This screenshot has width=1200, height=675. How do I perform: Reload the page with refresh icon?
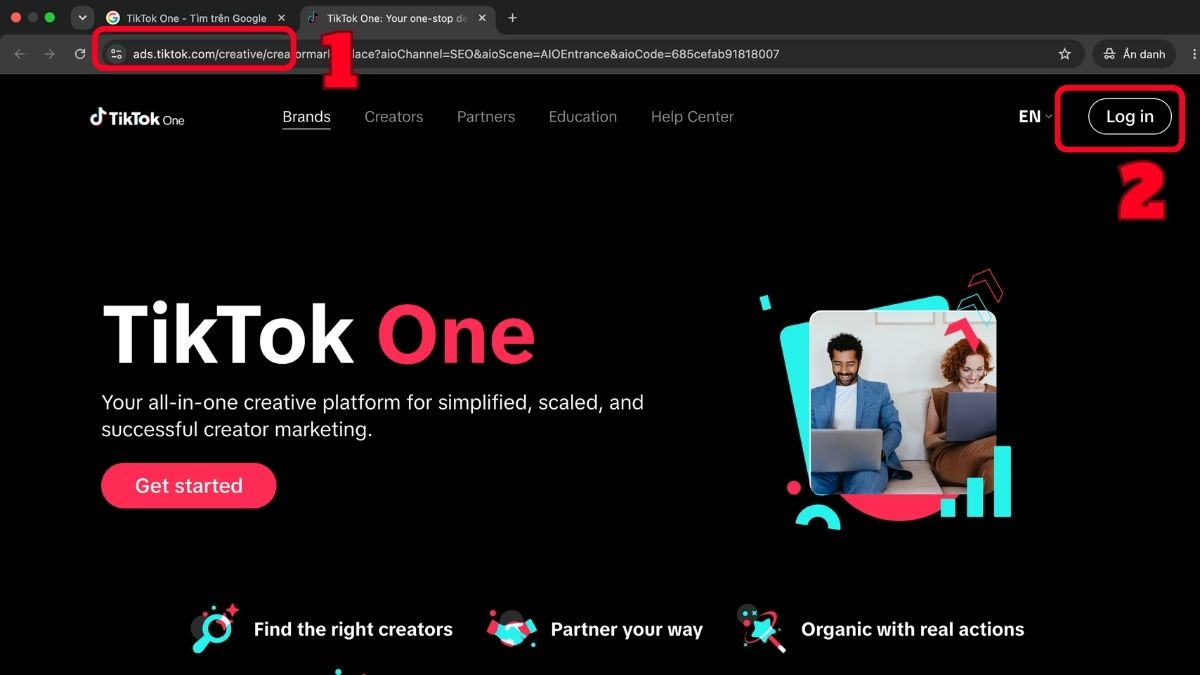[x=80, y=54]
